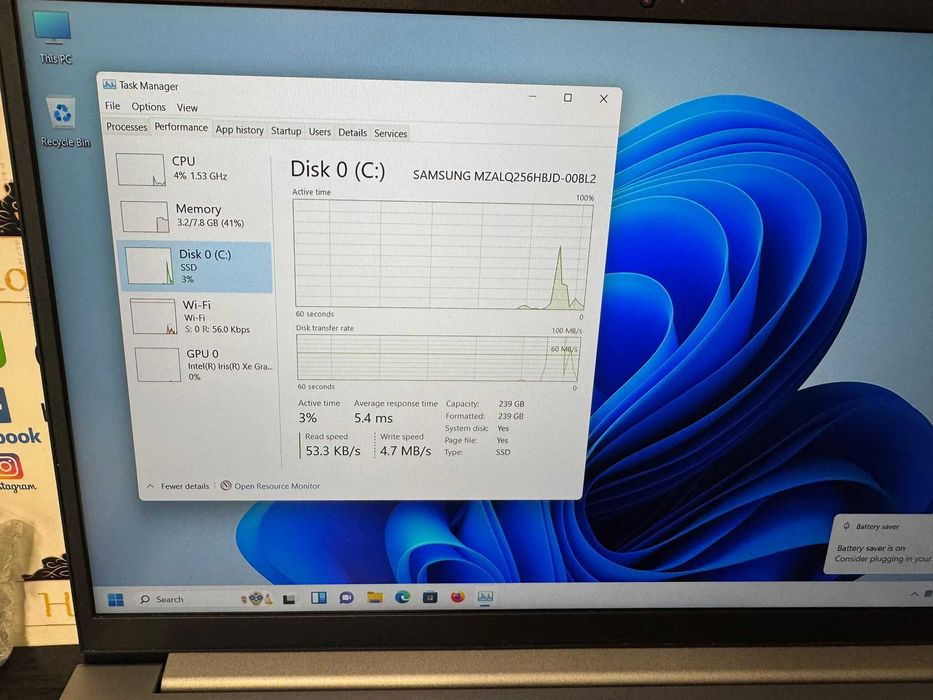Image resolution: width=933 pixels, height=700 pixels.
Task: Switch to the Details tab
Action: pyautogui.click(x=352, y=132)
